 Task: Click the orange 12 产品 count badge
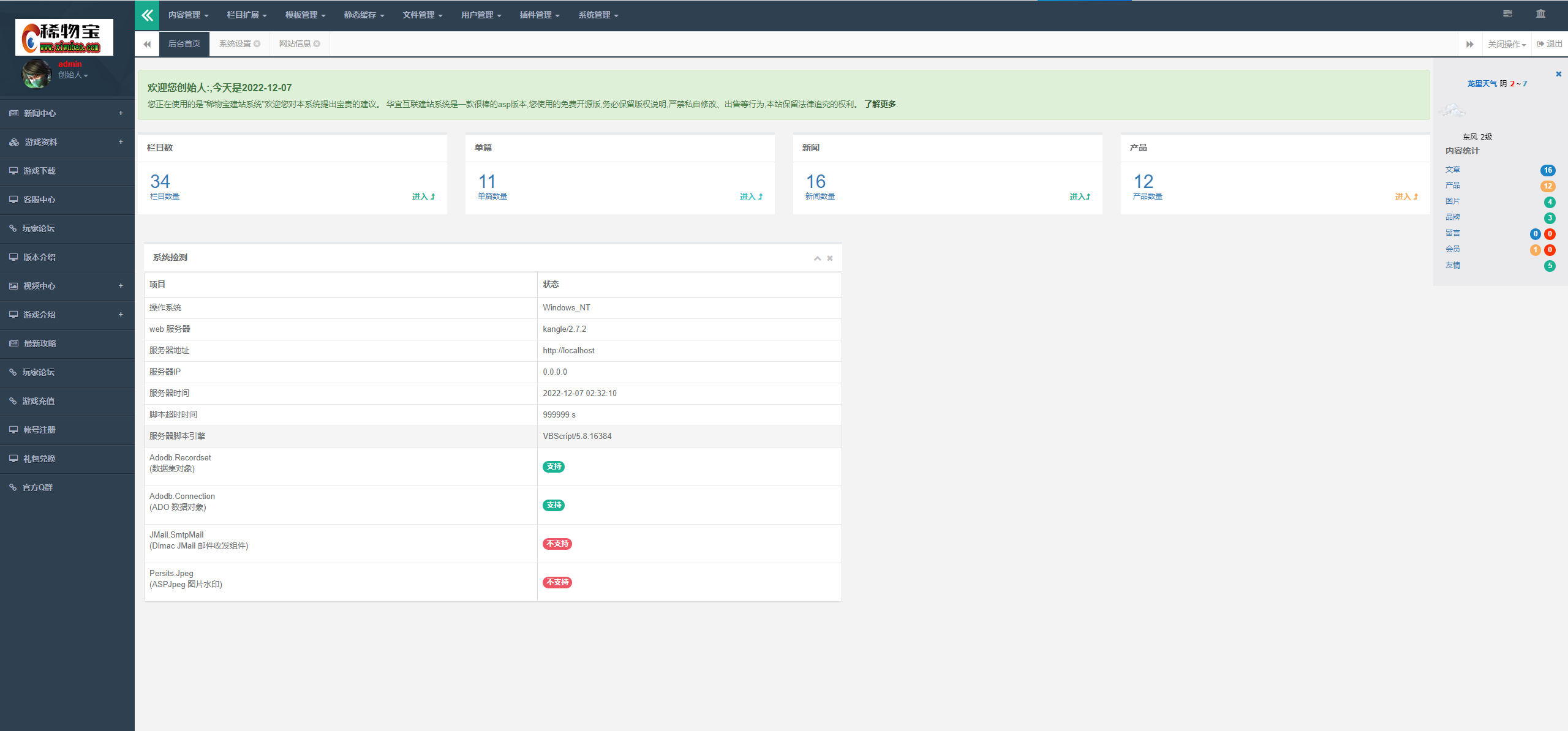pos(1548,186)
